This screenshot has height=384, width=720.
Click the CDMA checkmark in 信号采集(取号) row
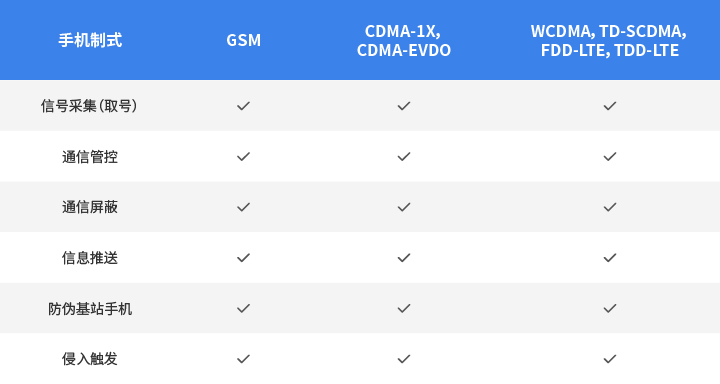[404, 106]
